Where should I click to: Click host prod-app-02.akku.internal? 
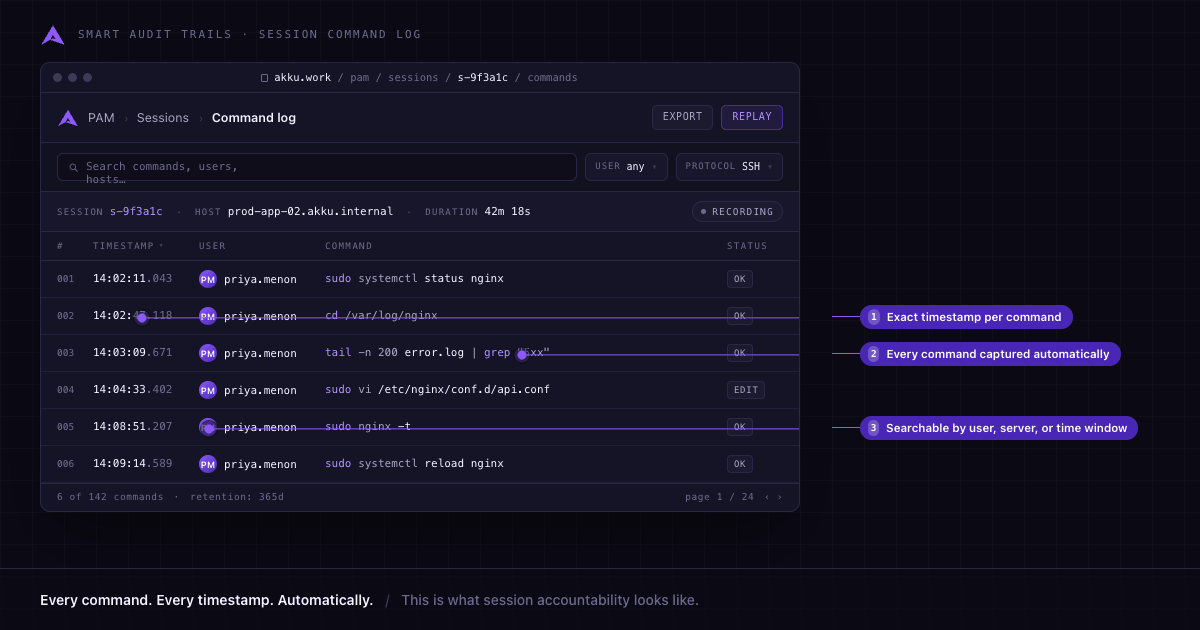(312, 212)
